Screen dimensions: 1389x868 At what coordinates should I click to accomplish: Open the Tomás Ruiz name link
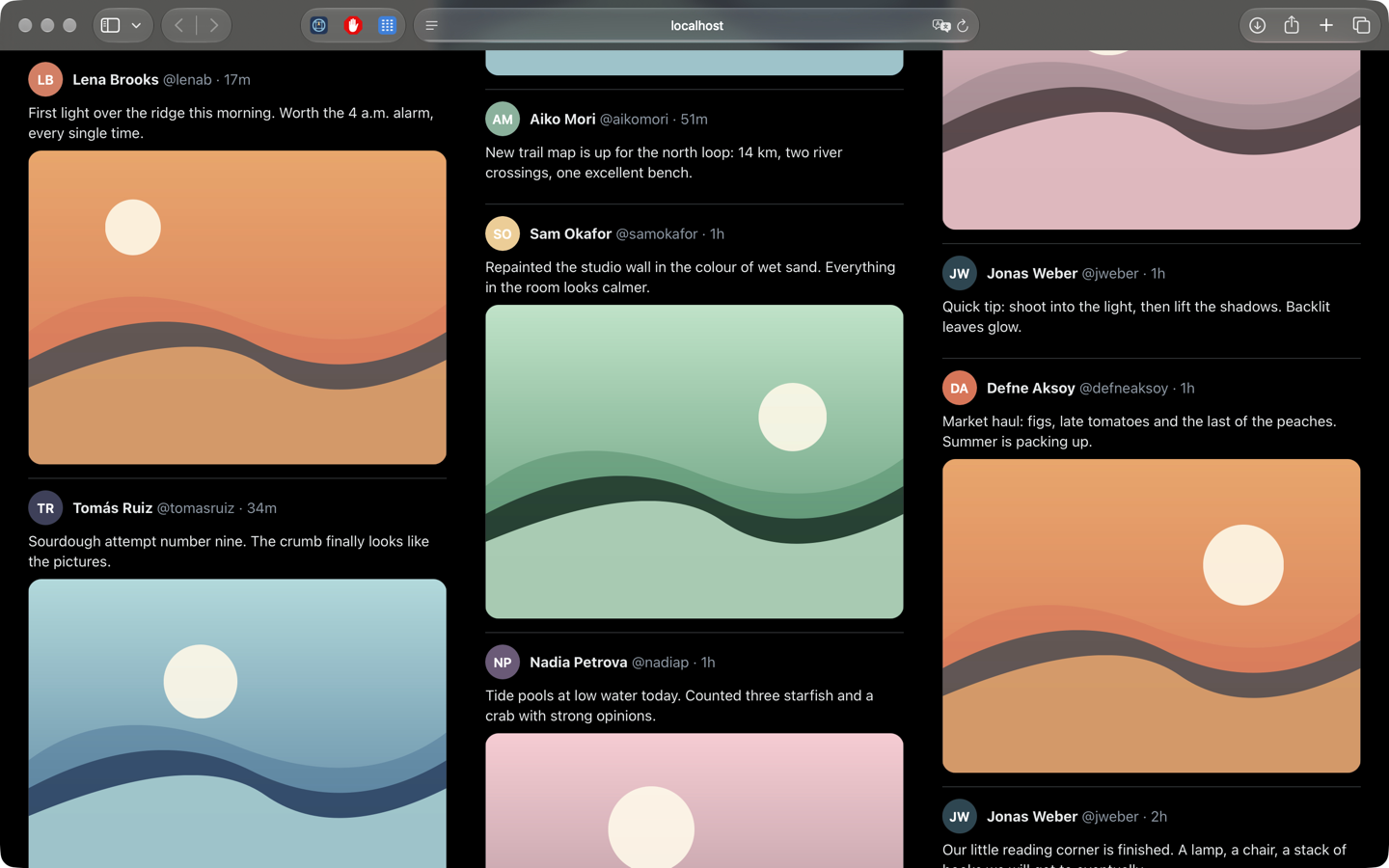(113, 508)
